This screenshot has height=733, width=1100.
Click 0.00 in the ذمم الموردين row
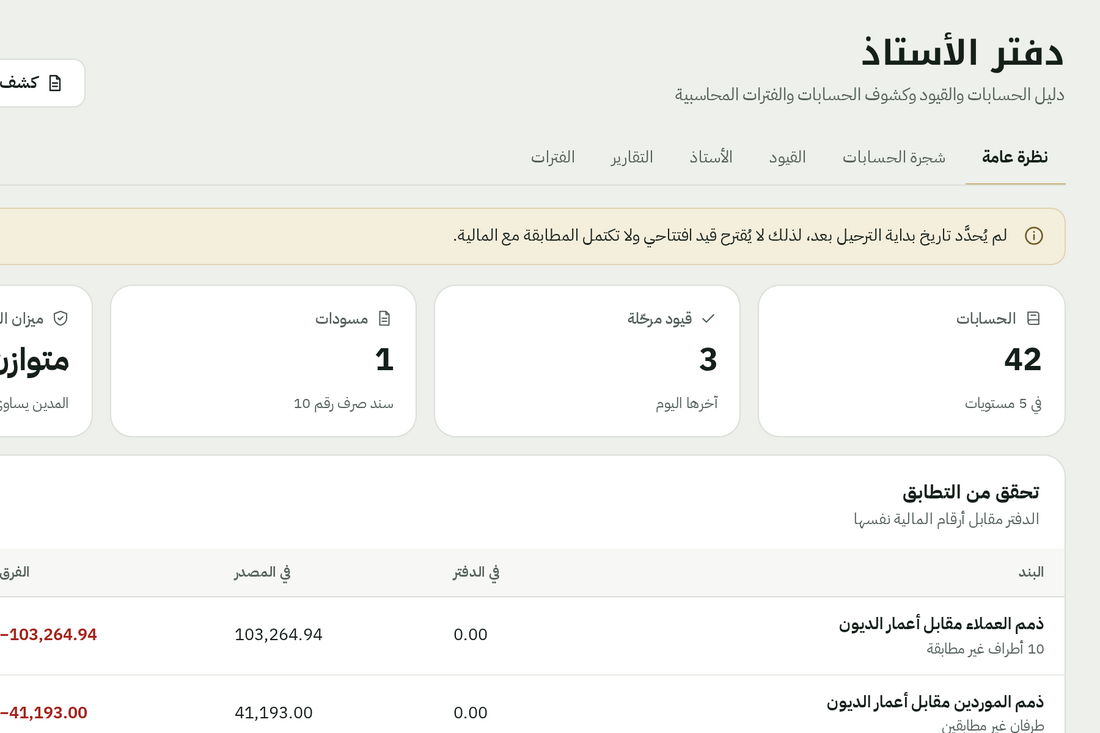click(x=470, y=713)
